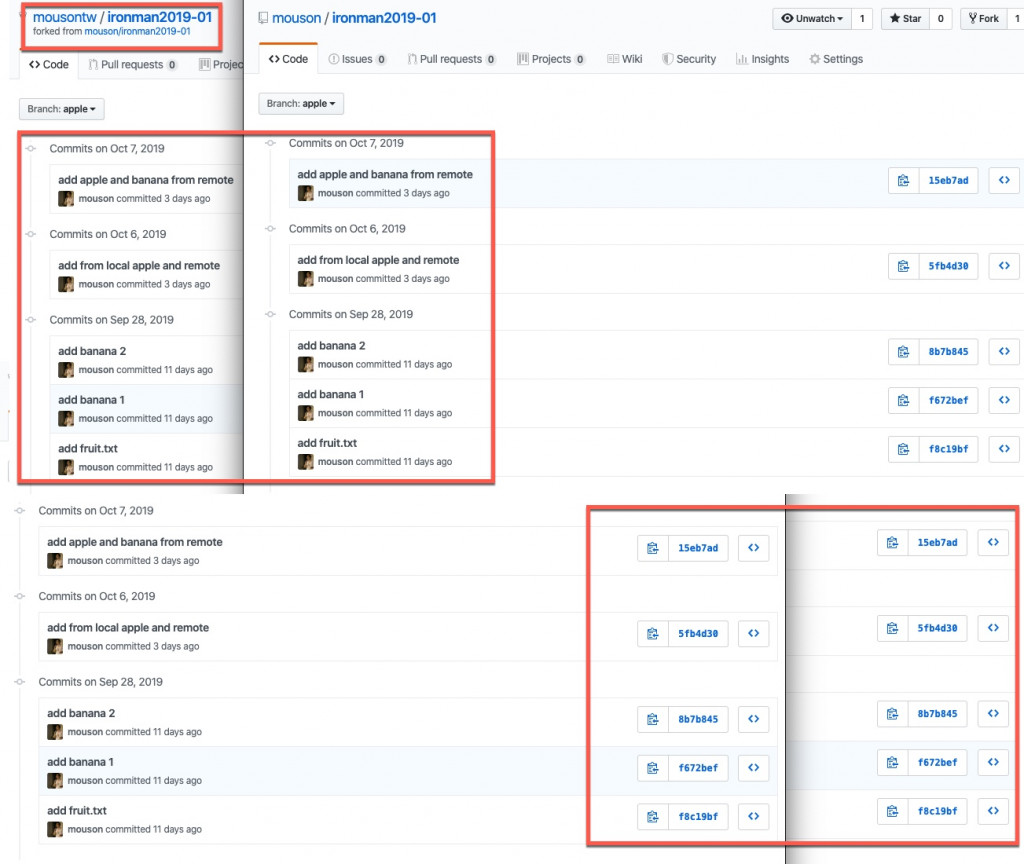Screen dimensions: 1024x864
Task: Copy SHA 15eb7ad in lower strip without messages
Action: tap(892, 543)
